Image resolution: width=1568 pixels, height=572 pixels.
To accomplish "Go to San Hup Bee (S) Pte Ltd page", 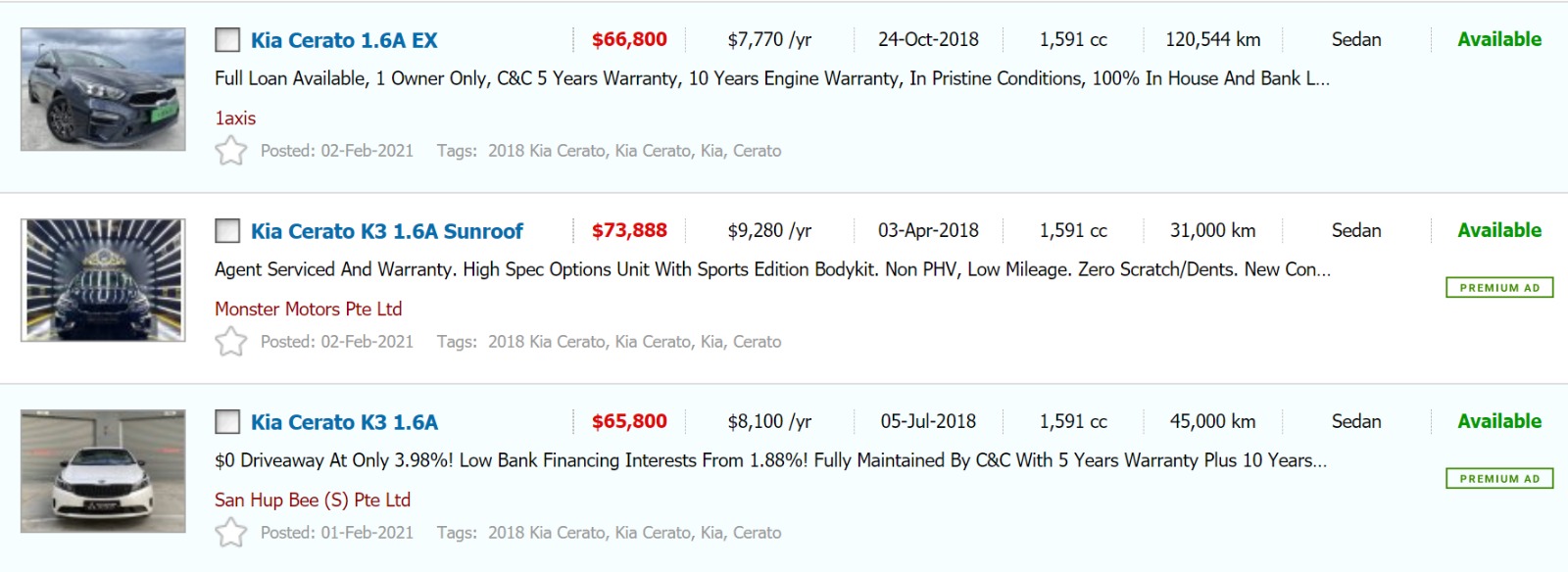I will (313, 500).
